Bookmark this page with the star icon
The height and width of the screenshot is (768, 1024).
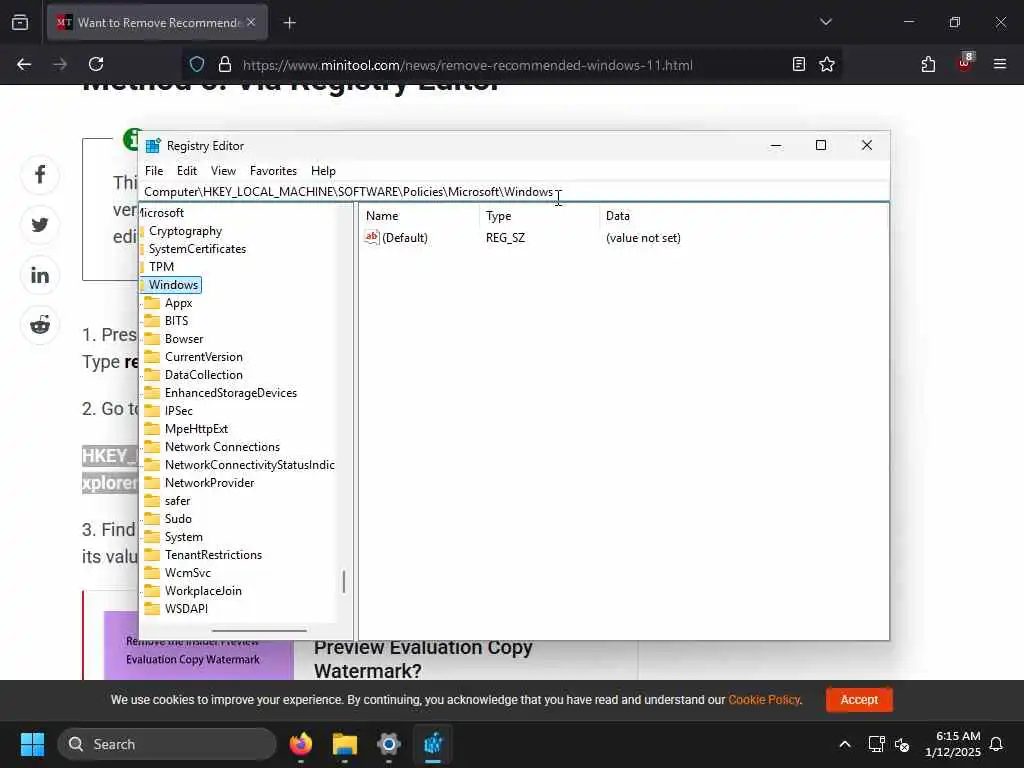(x=827, y=64)
